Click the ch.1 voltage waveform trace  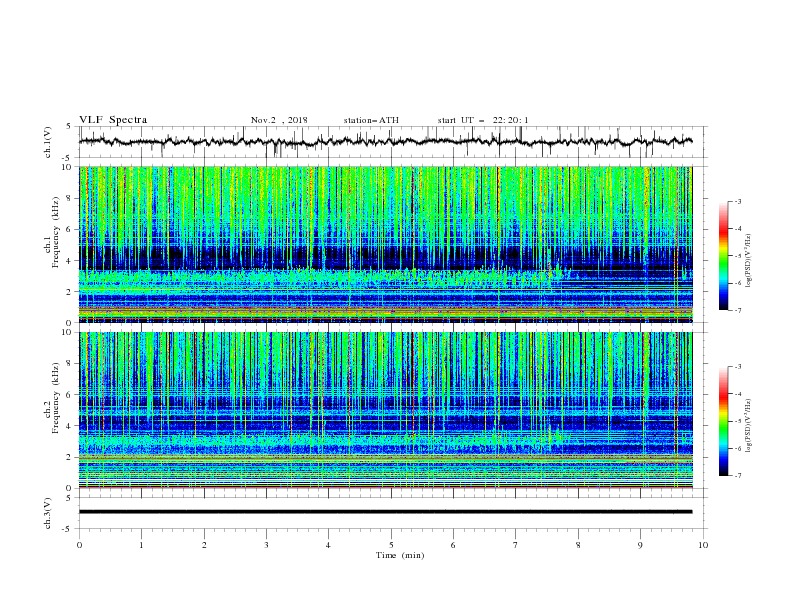pyautogui.click(x=385, y=142)
